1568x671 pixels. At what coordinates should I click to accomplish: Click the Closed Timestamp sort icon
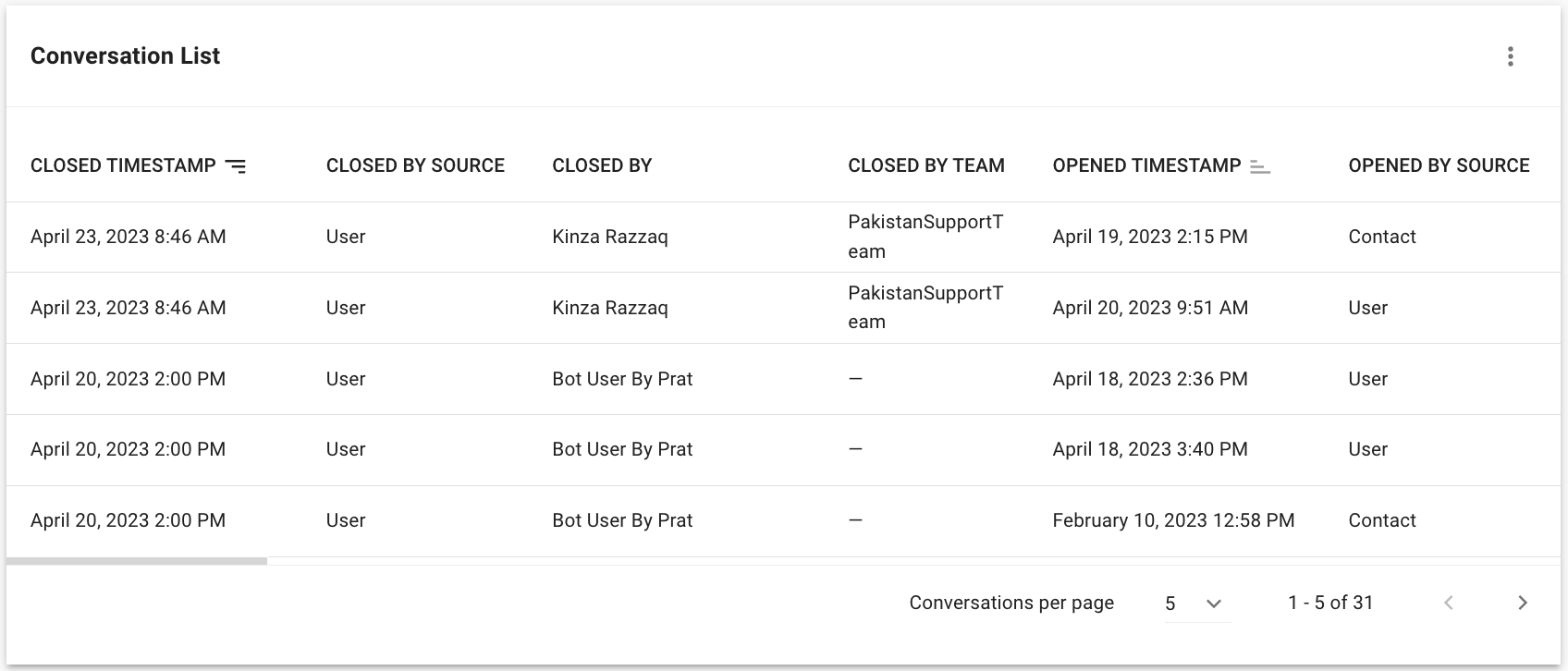(x=236, y=166)
